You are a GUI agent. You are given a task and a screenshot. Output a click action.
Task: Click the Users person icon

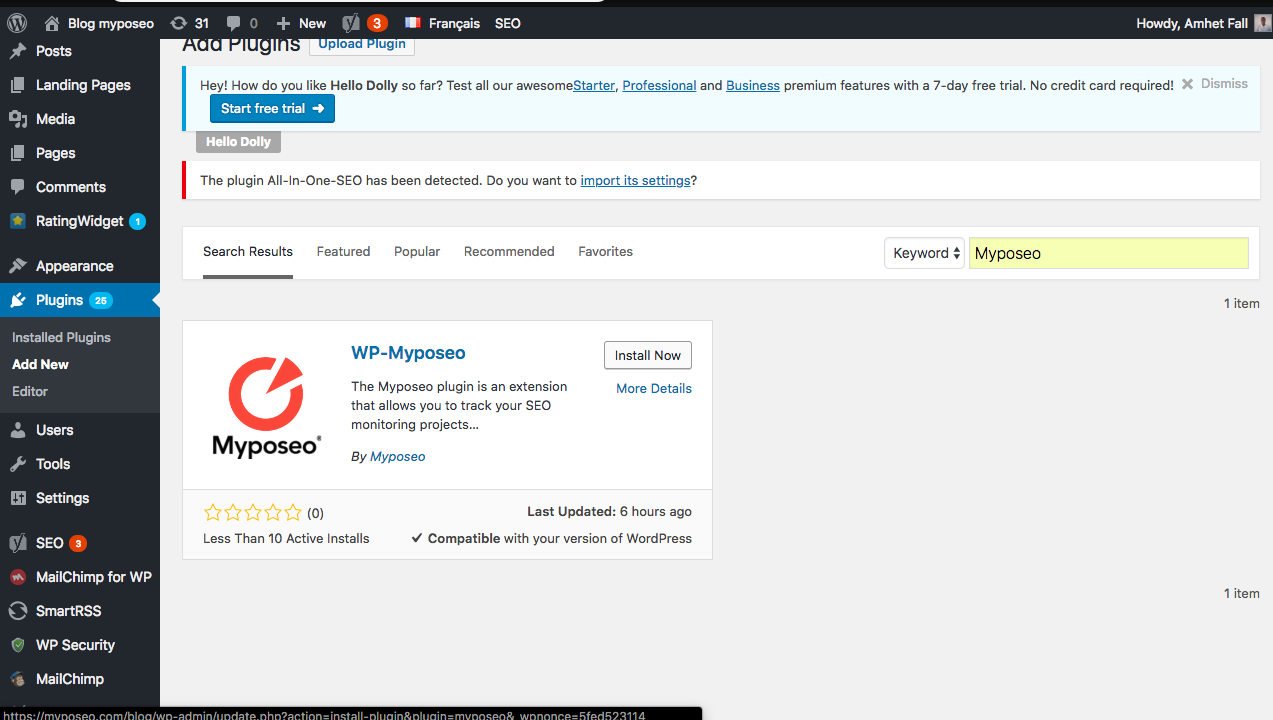(18, 430)
